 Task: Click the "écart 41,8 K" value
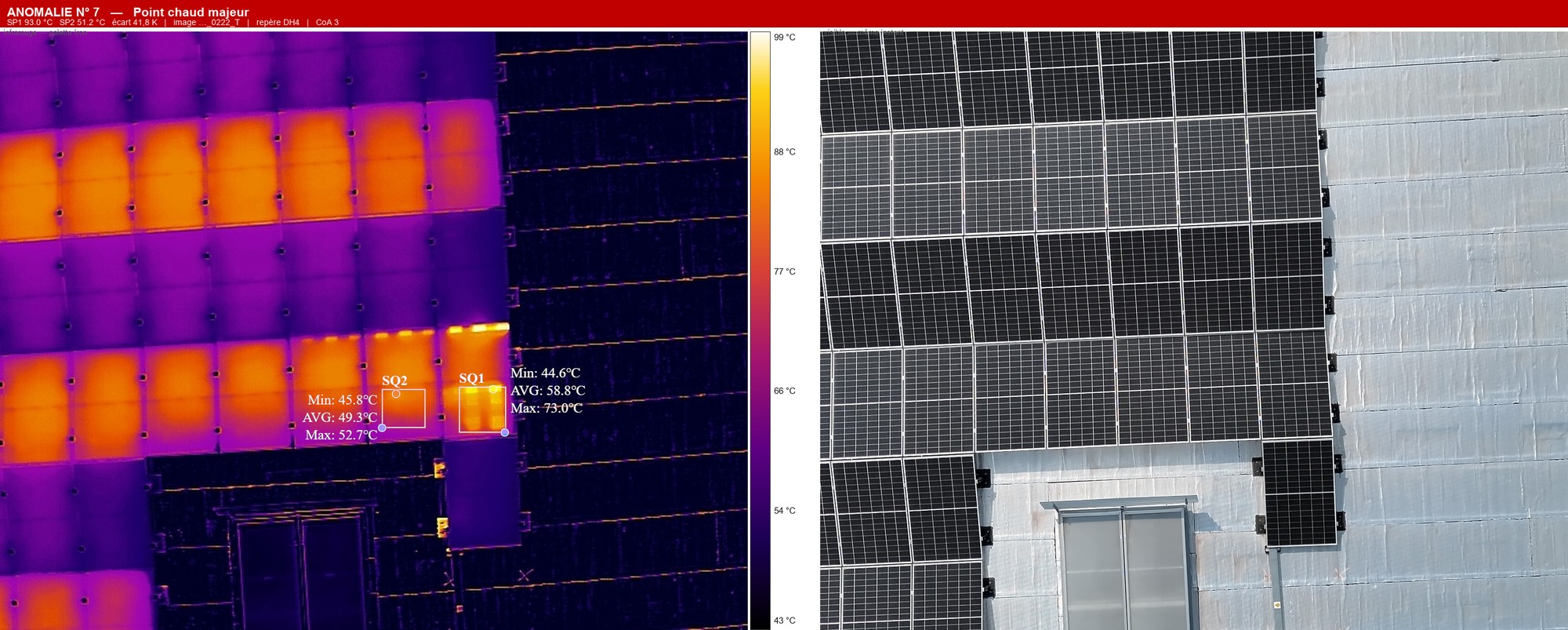point(135,23)
